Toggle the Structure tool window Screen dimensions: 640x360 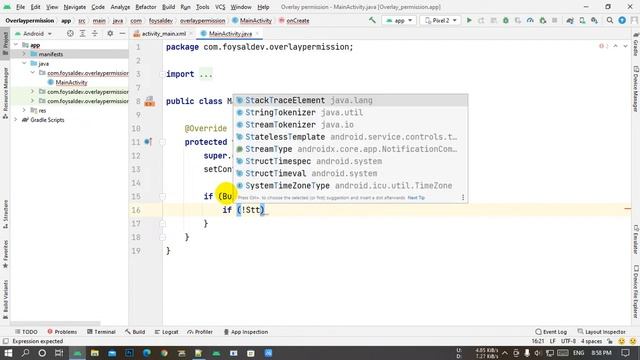(x=5, y=213)
